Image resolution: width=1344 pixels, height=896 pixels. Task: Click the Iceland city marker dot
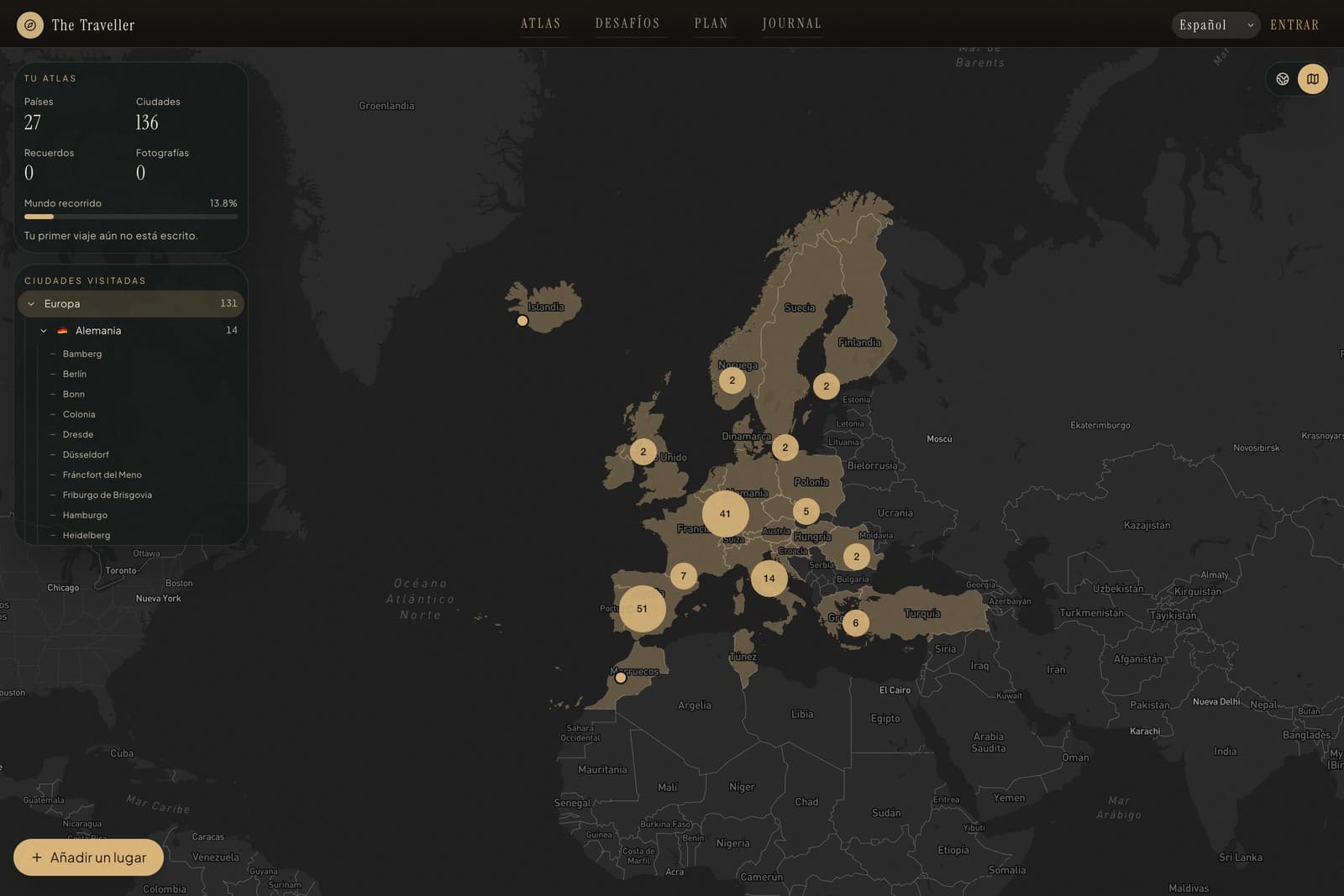point(522,321)
